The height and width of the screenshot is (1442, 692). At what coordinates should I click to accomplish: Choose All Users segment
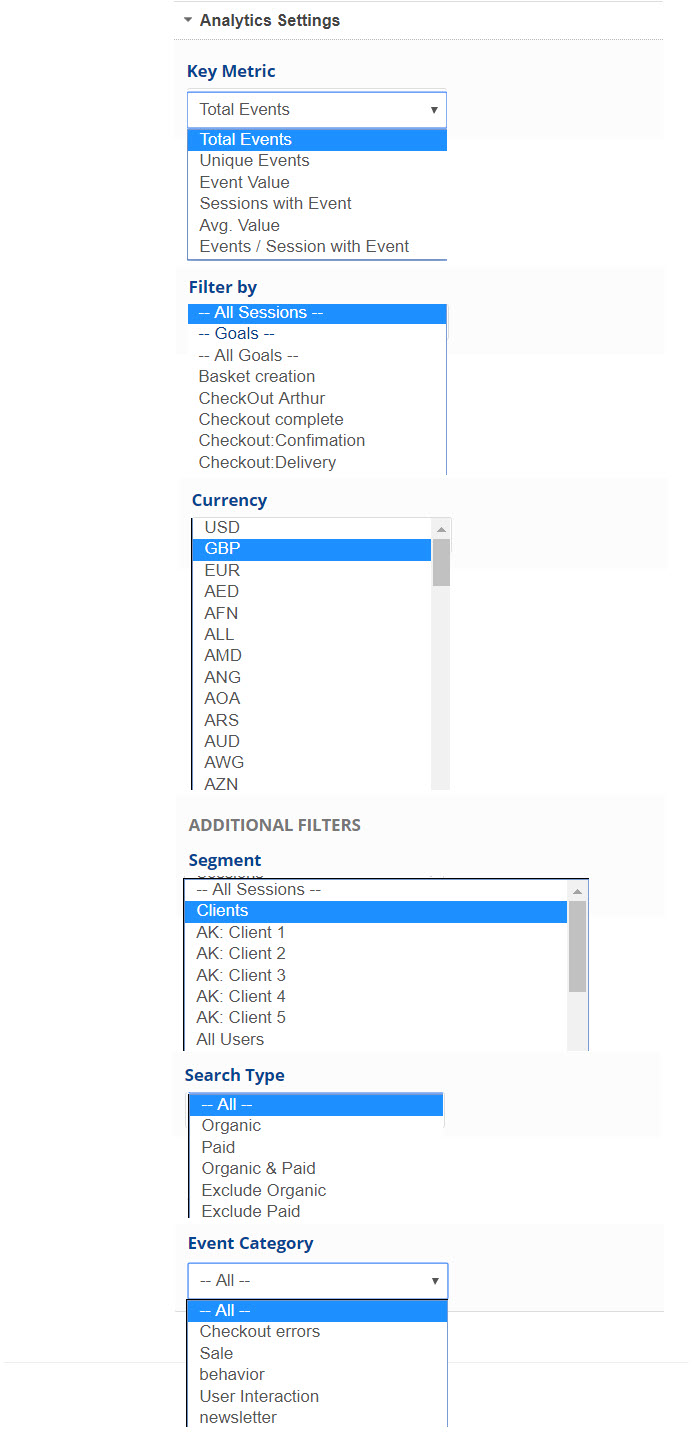pos(230,1039)
